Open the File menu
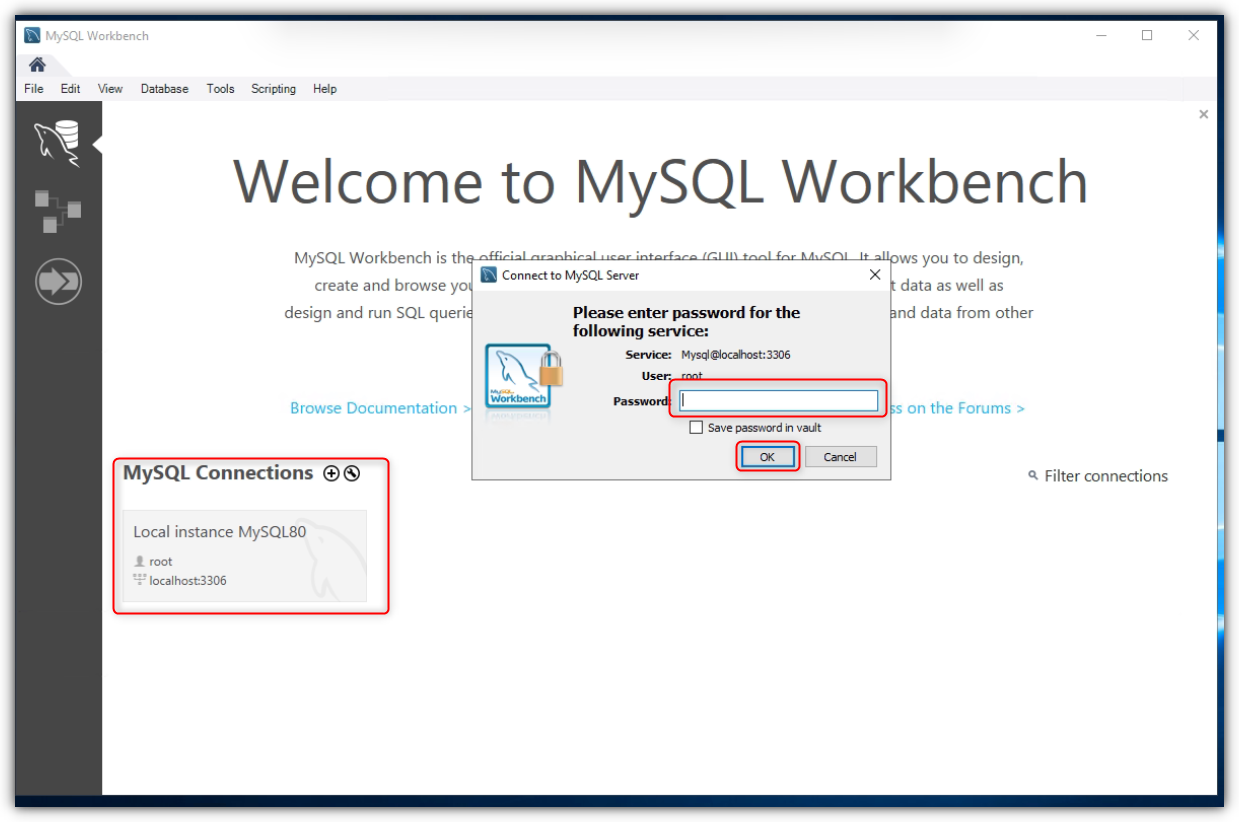The height and width of the screenshot is (822, 1239). [x=34, y=89]
